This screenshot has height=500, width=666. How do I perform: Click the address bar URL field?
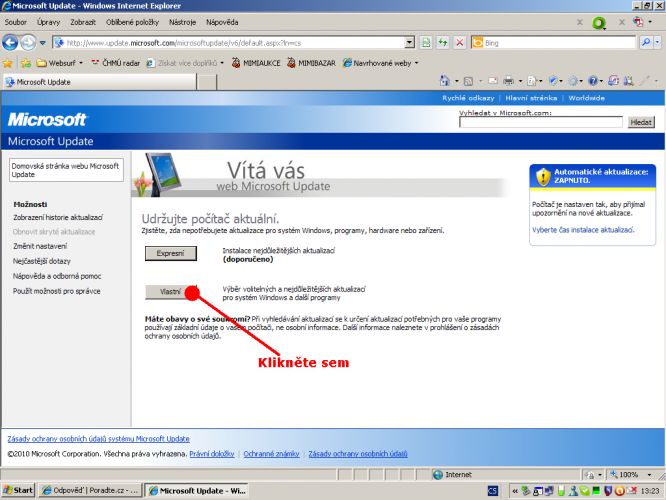click(229, 43)
